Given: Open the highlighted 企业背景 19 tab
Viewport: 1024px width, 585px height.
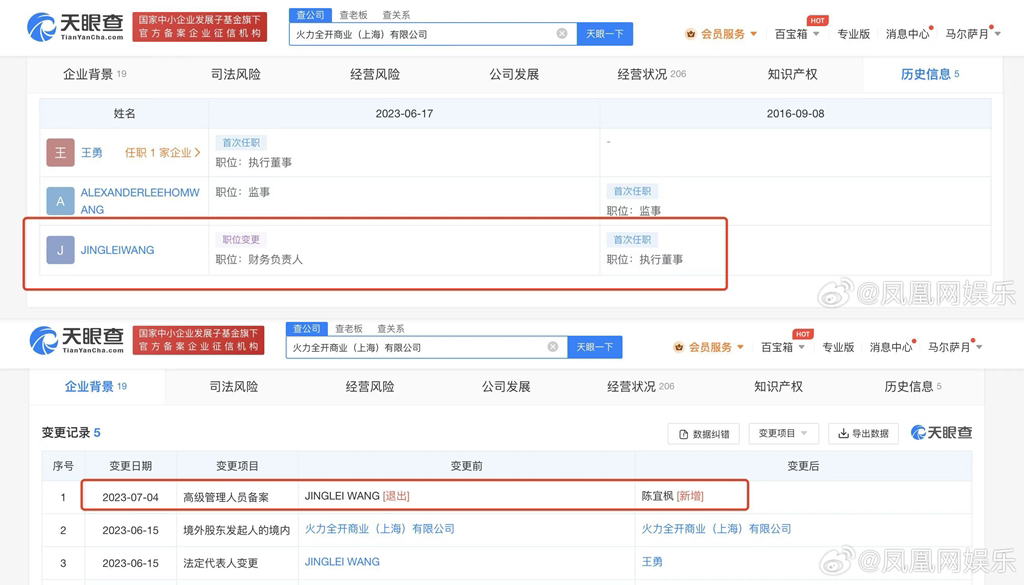Looking at the screenshot, I should 95,387.
